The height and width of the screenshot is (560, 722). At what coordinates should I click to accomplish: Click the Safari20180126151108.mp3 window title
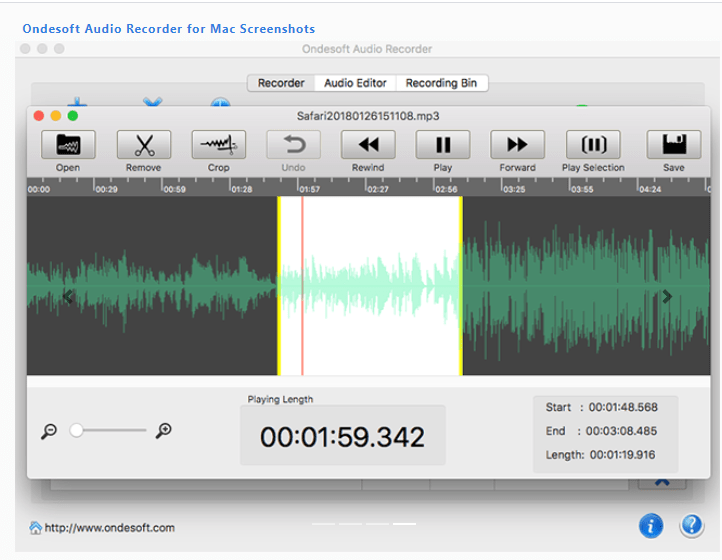(368, 116)
